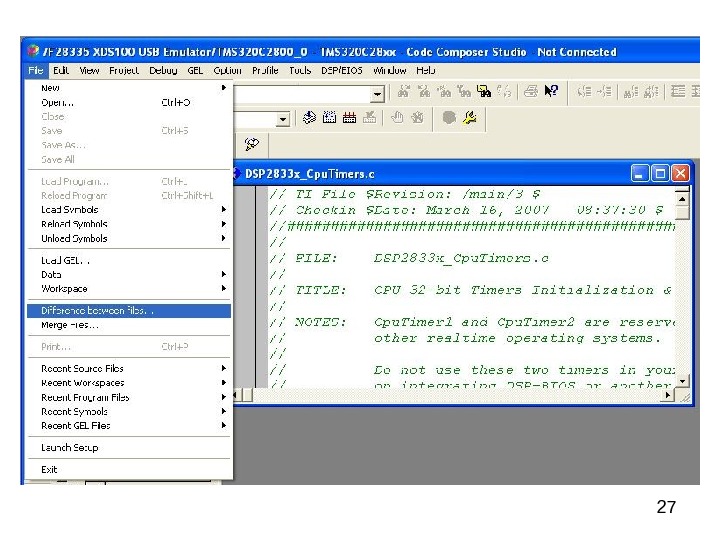Image resolution: width=720 pixels, height=540 pixels.
Task: Click the fourth binoculars find toolbar icon
Action: click(x=464, y=91)
